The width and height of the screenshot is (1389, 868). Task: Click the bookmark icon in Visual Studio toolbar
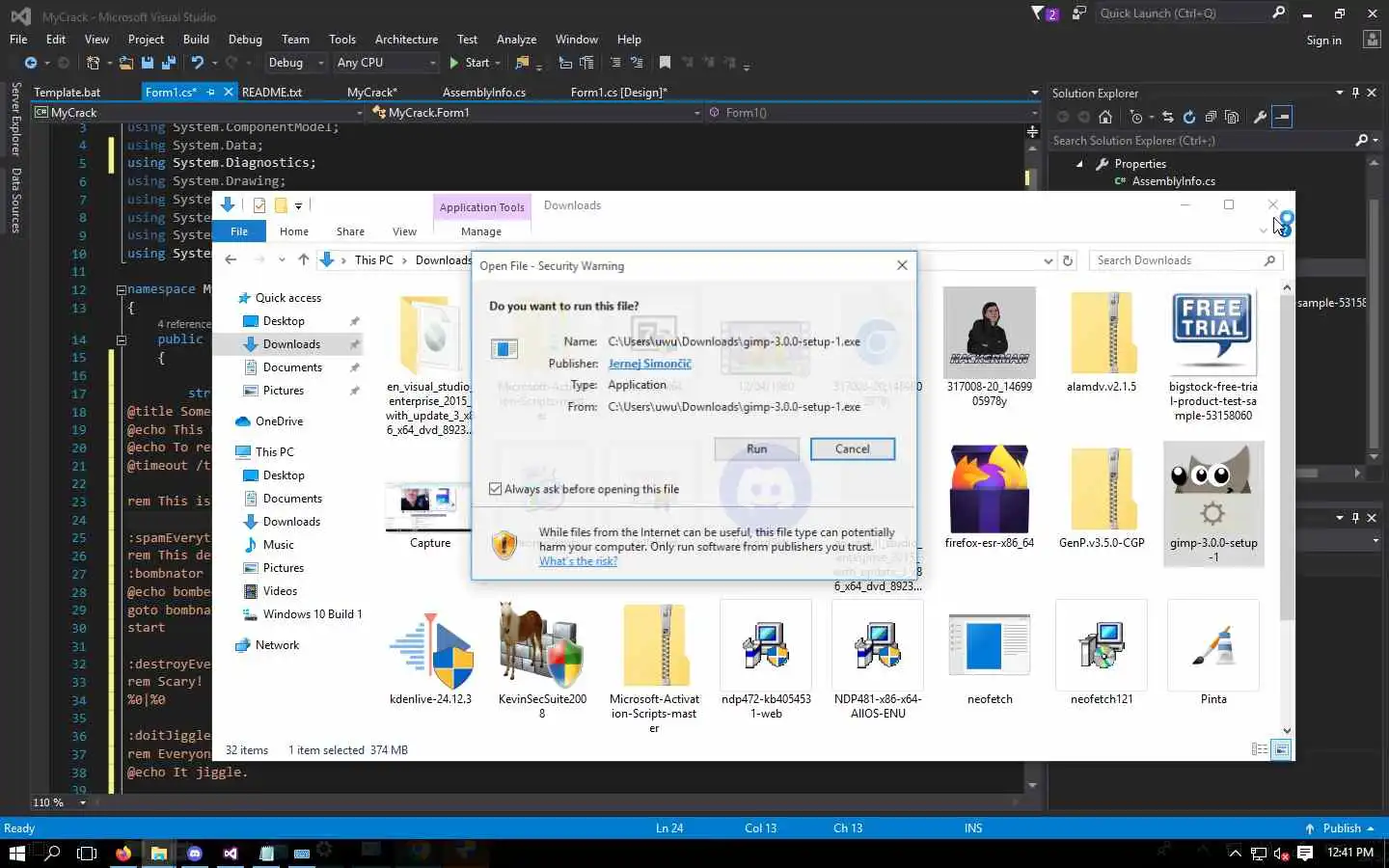tap(665, 63)
